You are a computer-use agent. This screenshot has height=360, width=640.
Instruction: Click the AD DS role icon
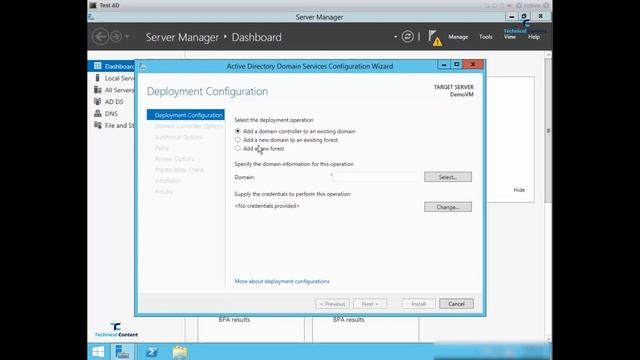coord(98,101)
